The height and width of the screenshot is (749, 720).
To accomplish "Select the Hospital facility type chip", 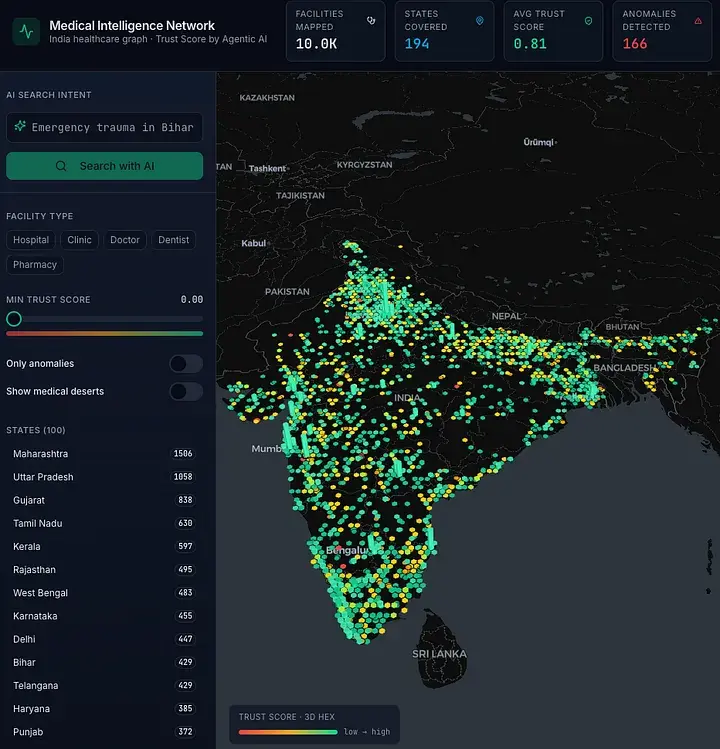I will (31, 240).
